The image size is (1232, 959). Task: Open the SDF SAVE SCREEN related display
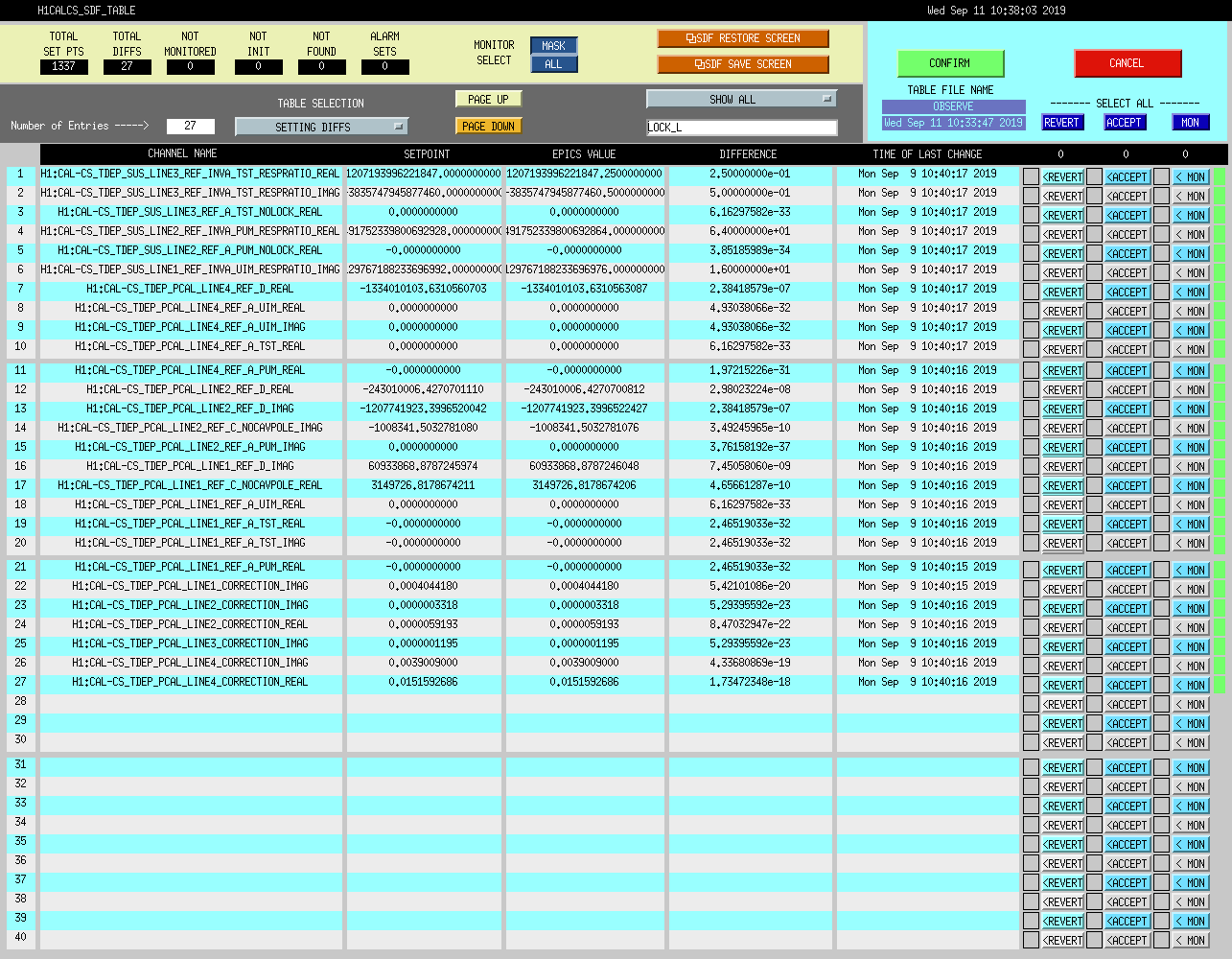[743, 64]
